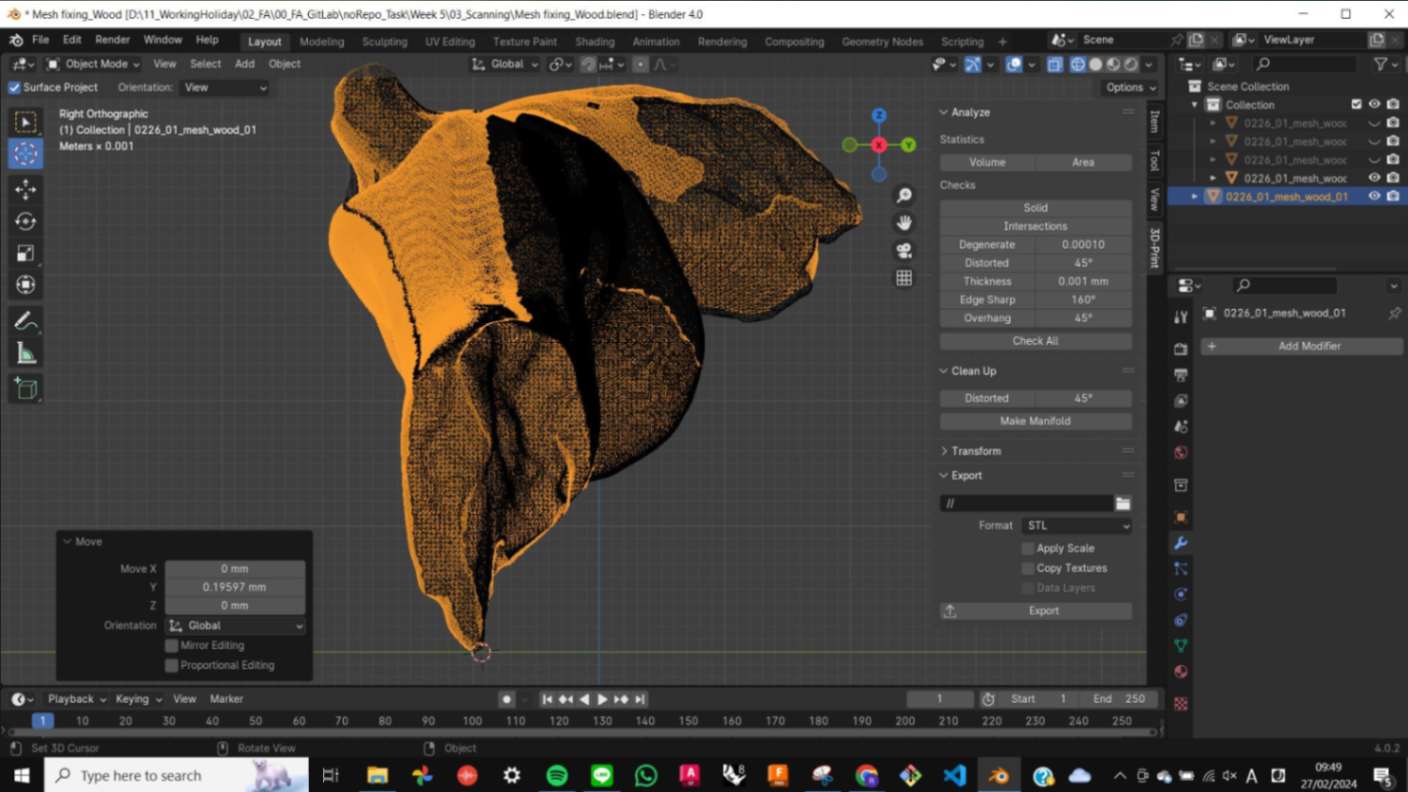
Task: Switch to the Shading workspace tab
Action: [595, 42]
